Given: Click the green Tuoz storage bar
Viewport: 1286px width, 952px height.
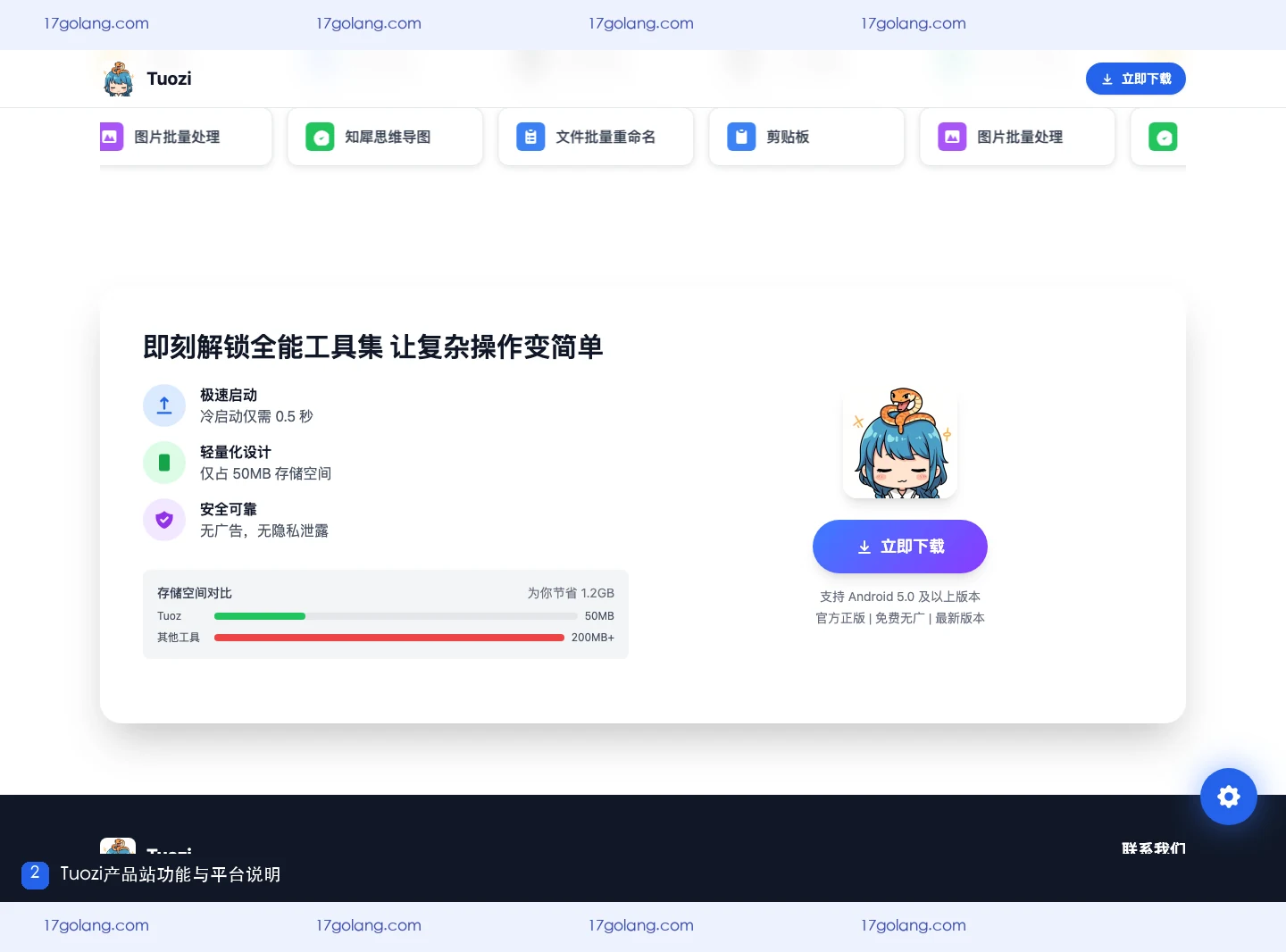Looking at the screenshot, I should tap(260, 616).
